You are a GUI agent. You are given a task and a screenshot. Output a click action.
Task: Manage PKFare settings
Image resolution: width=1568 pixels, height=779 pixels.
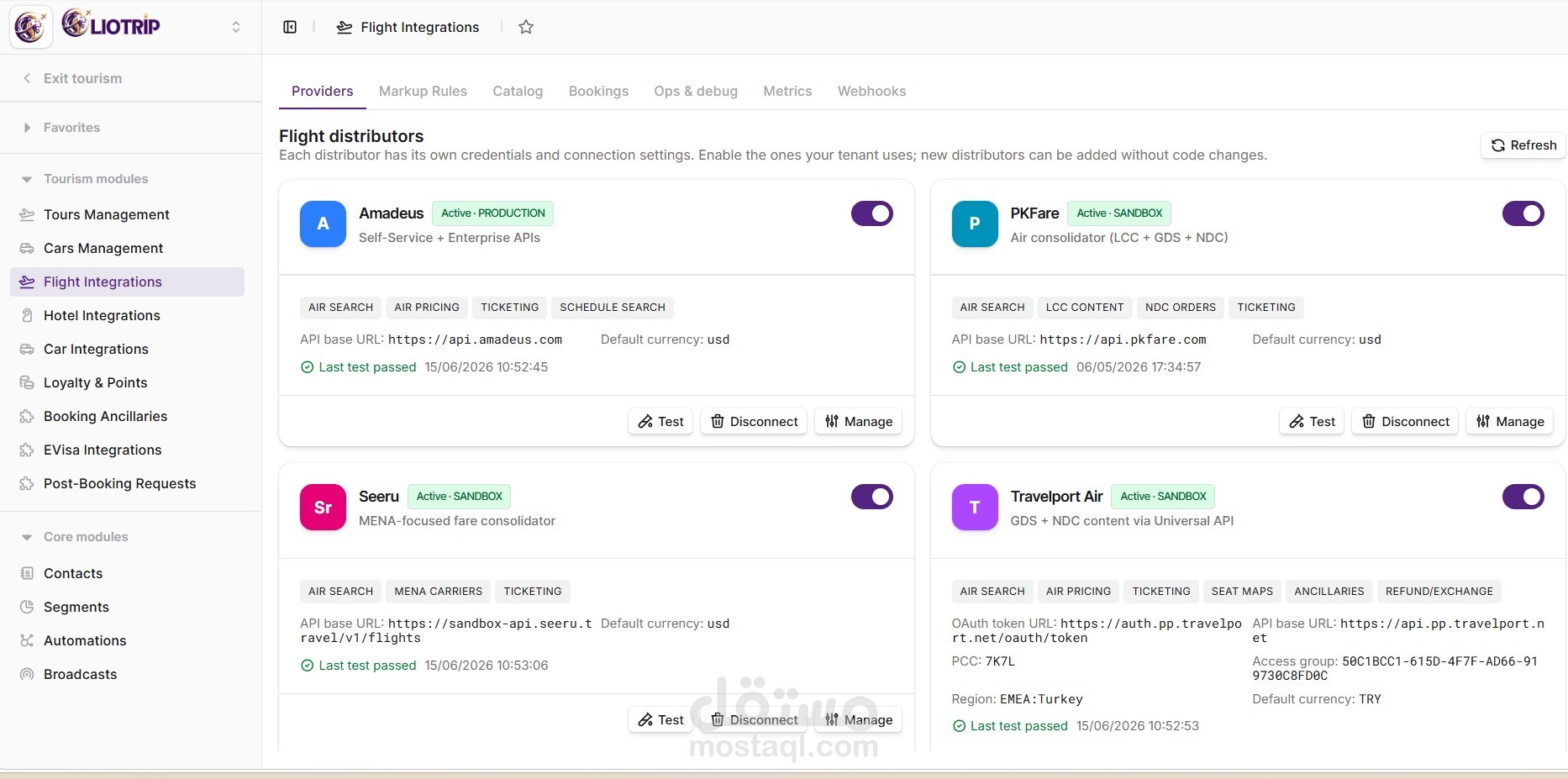(x=1510, y=421)
